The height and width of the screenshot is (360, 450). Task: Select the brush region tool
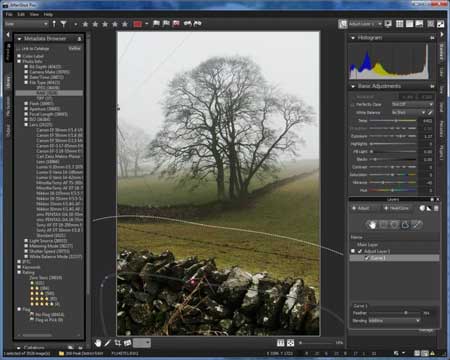tap(416, 225)
